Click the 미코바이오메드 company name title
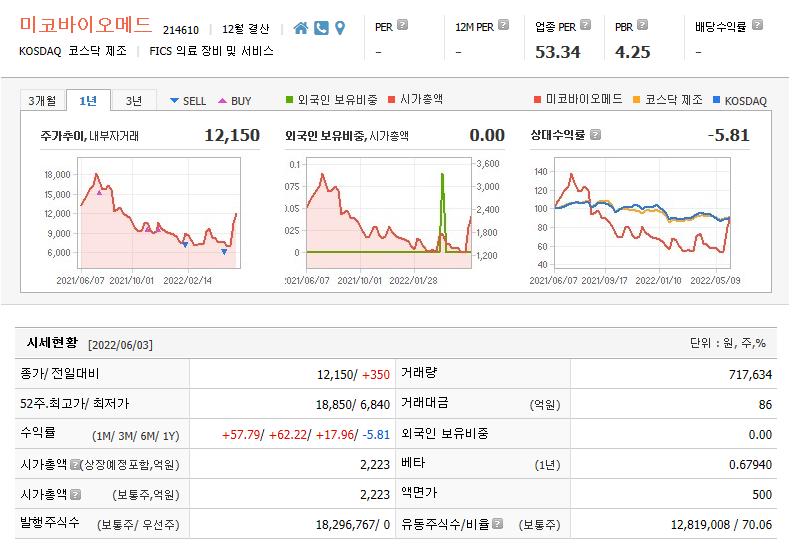This screenshot has width=789, height=552. pyautogui.click(x=86, y=25)
